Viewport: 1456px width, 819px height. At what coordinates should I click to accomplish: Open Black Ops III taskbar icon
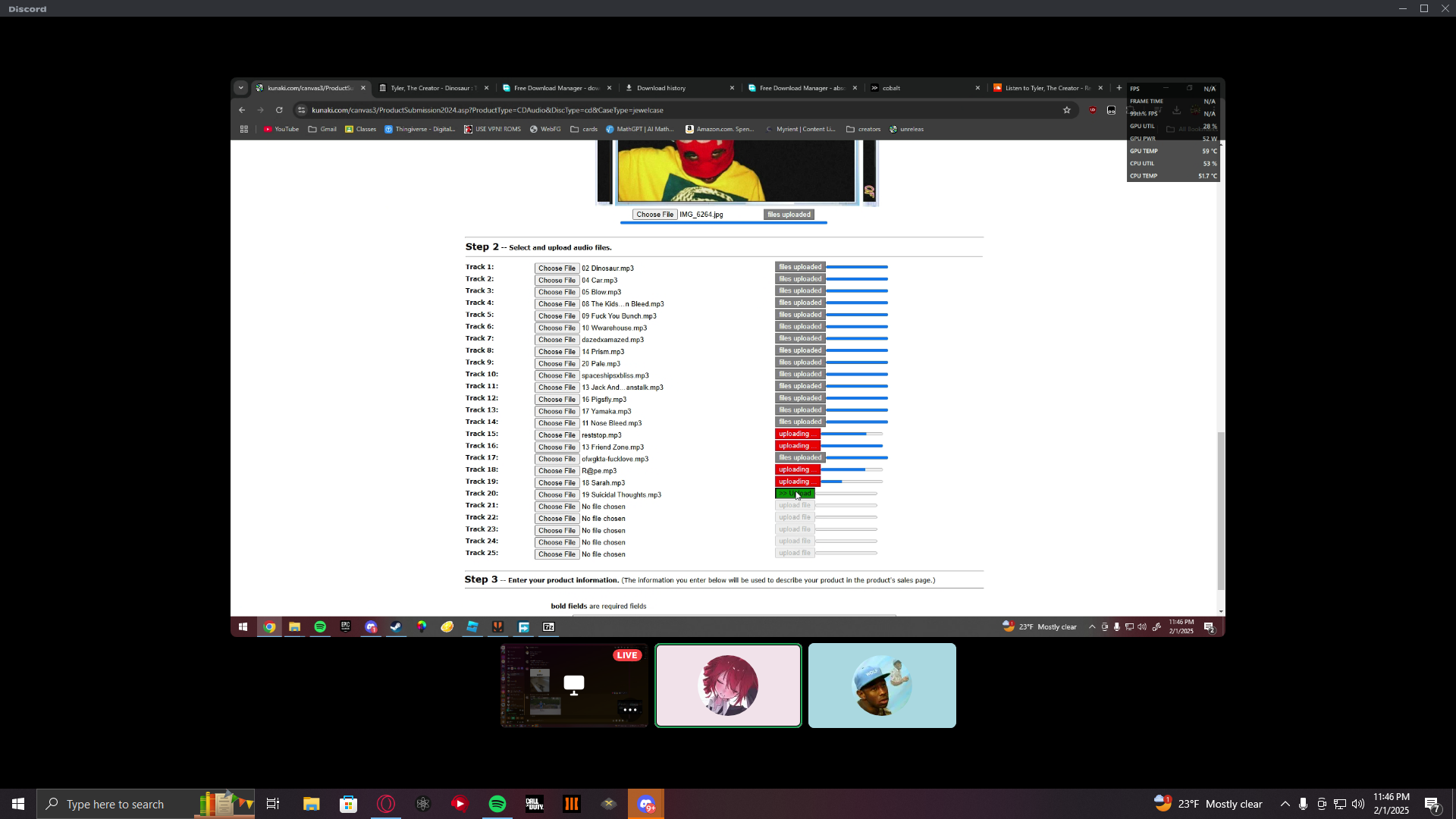click(x=572, y=804)
